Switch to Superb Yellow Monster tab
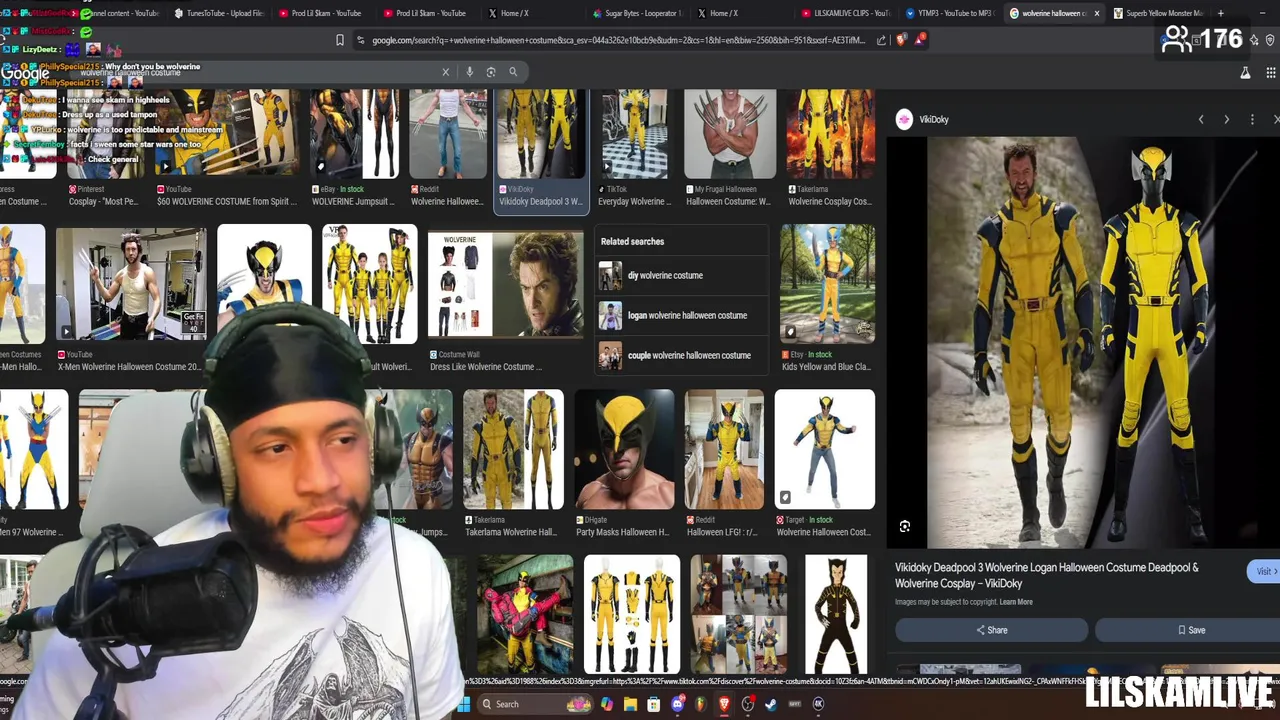Viewport: 1280px width, 720px height. click(1157, 13)
